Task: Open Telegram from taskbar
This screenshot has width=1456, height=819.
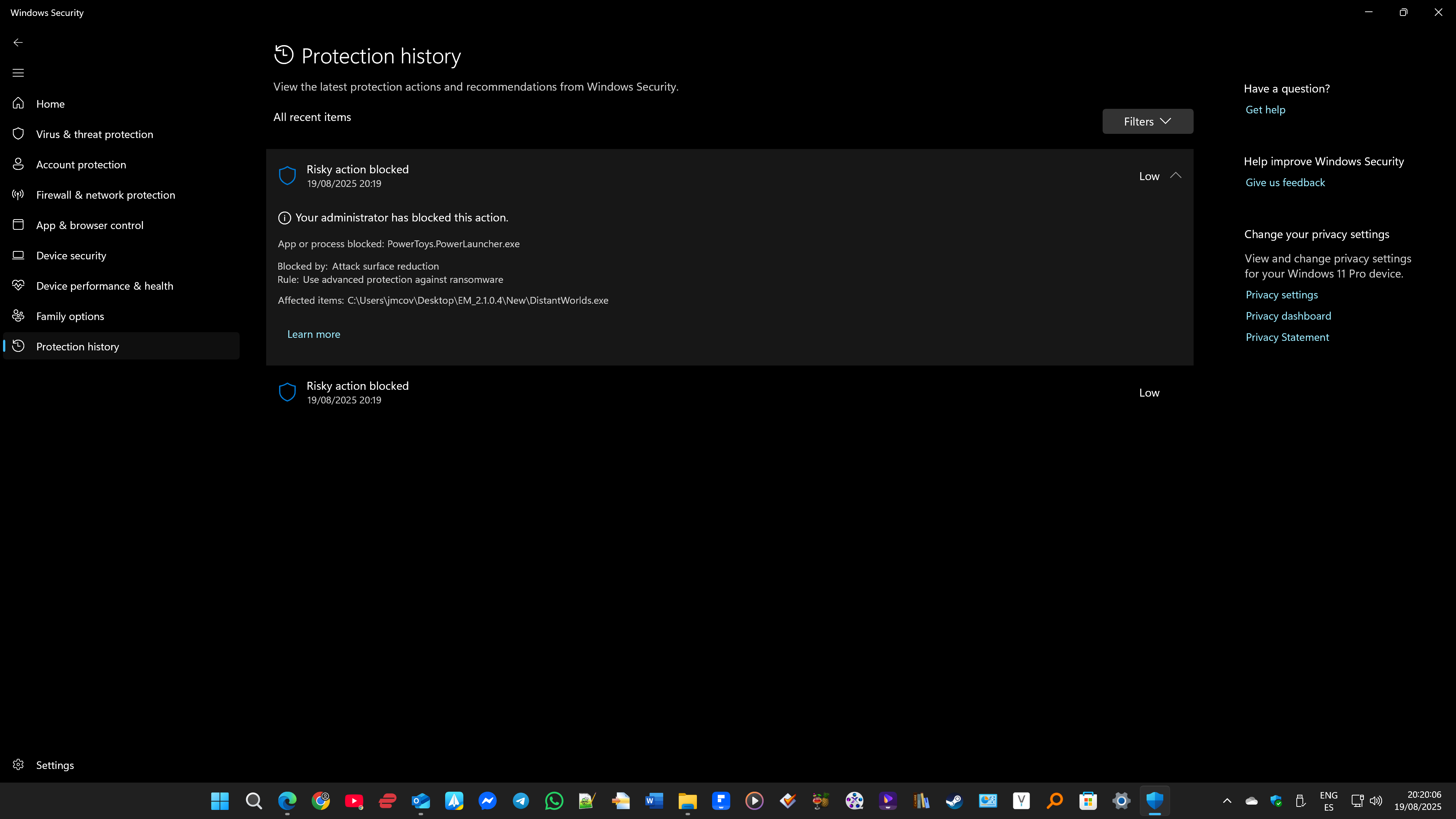Action: pos(521,801)
